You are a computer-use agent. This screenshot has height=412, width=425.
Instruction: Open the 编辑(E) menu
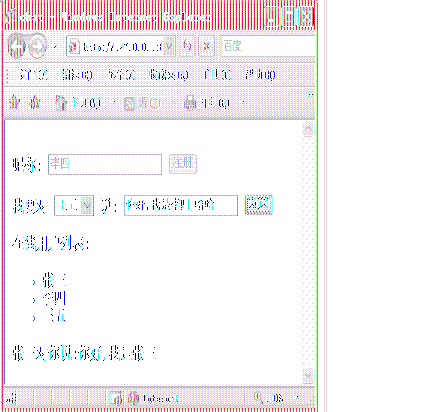[77, 75]
